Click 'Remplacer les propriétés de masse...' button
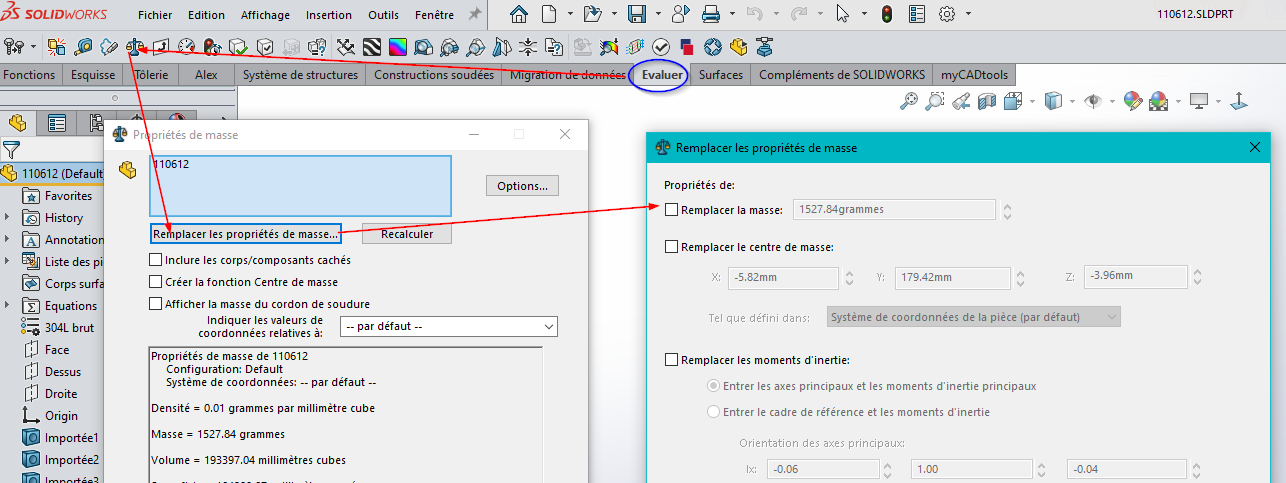The image size is (1286, 483). coord(245,233)
